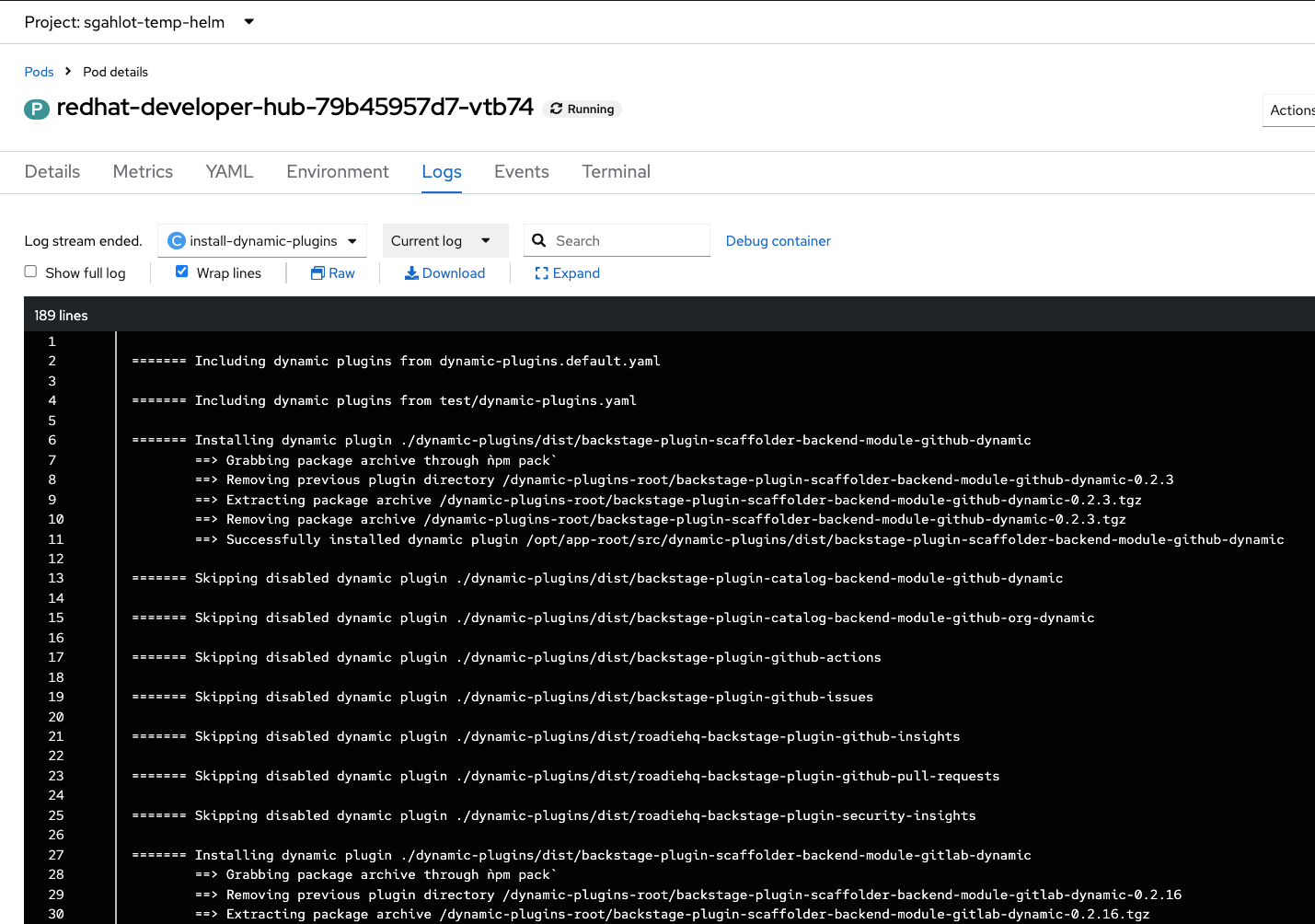The image size is (1315, 924).
Task: Click the magnifier icon in the log search box
Action: click(x=539, y=240)
